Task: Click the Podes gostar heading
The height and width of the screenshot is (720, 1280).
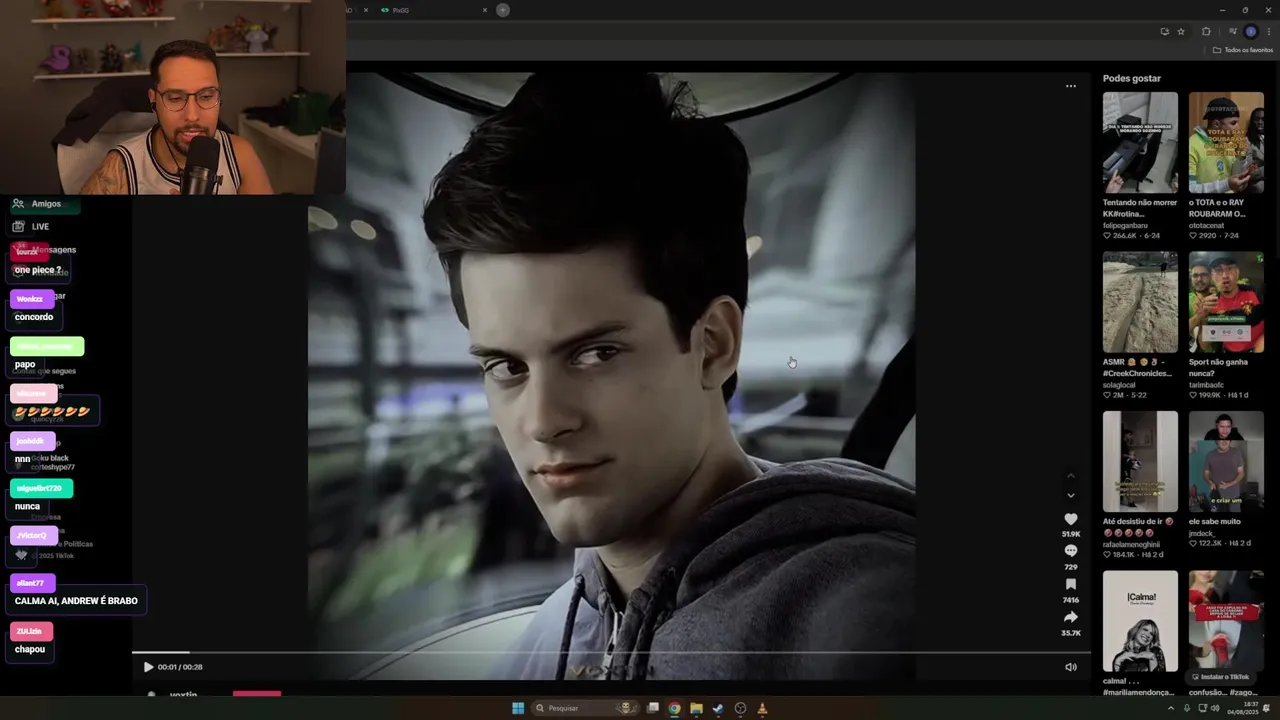Action: point(1132,78)
